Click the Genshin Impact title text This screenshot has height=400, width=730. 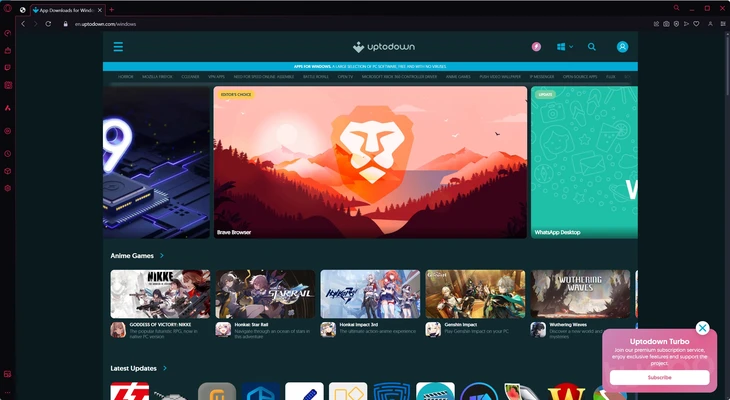click(460, 325)
